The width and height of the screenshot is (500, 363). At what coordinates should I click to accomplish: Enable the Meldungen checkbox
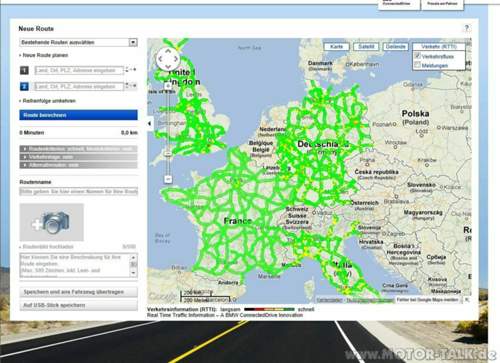coord(417,65)
